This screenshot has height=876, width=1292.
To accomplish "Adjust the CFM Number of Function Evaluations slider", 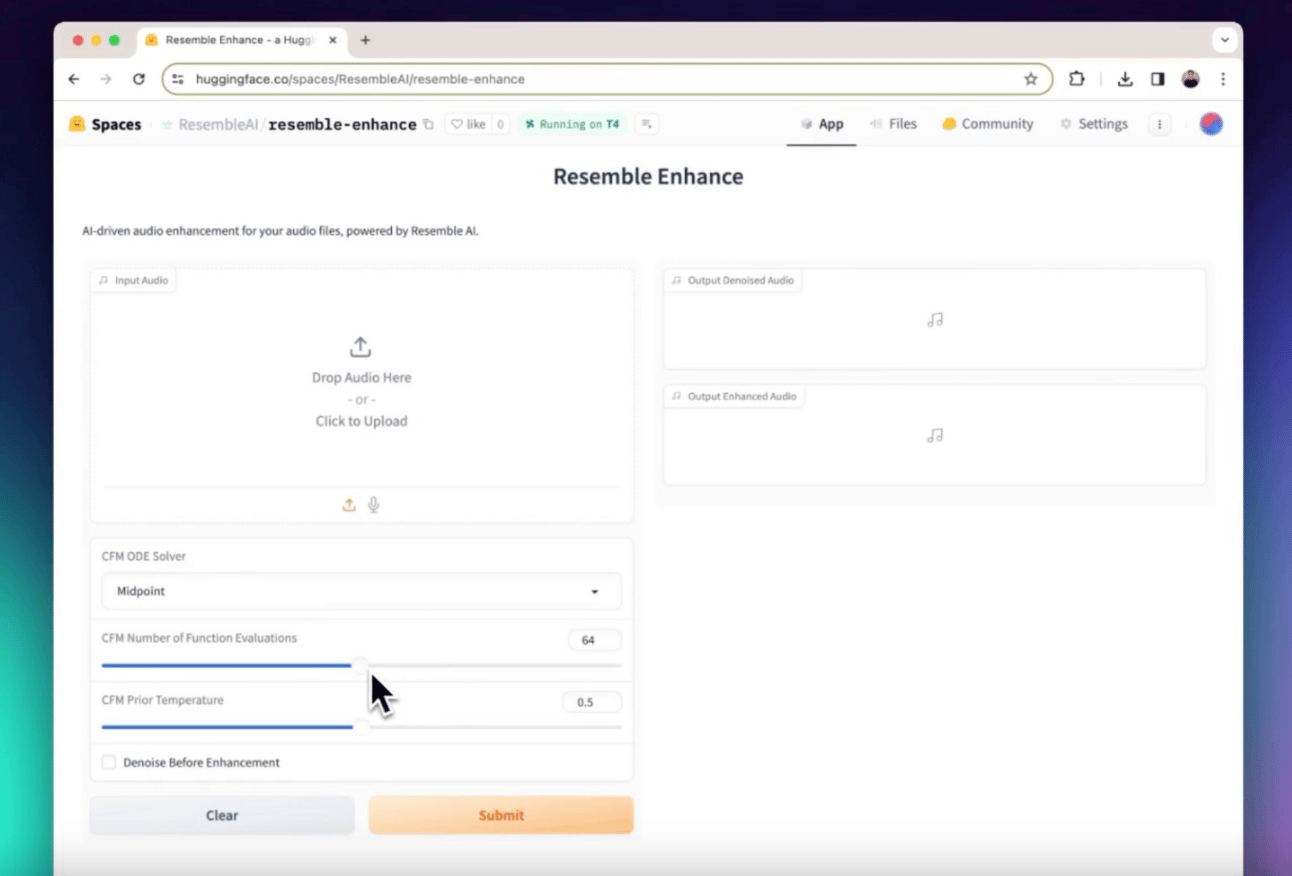I will click(361, 665).
